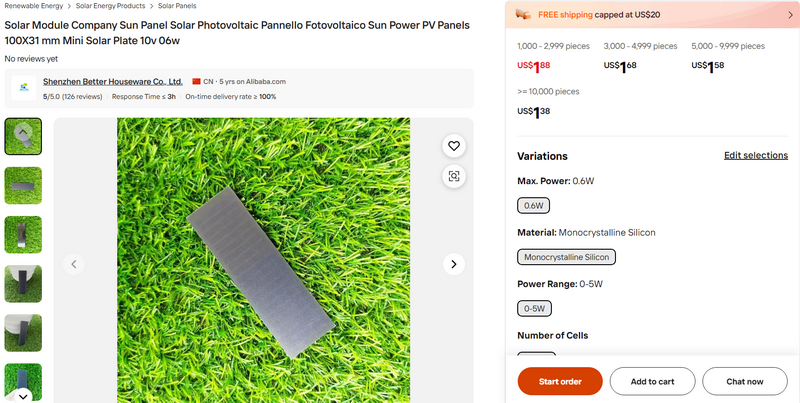Open Solar Panels breadcrumb category

pos(177,6)
